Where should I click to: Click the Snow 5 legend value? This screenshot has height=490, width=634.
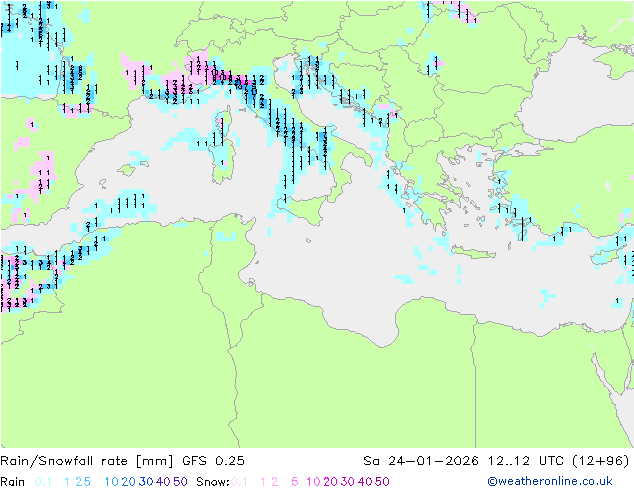pyautogui.click(x=295, y=482)
